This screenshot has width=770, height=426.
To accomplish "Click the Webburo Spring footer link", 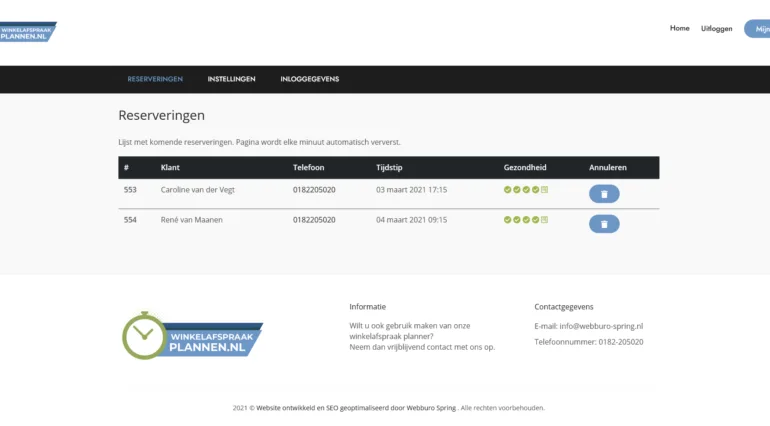I will pos(431,408).
